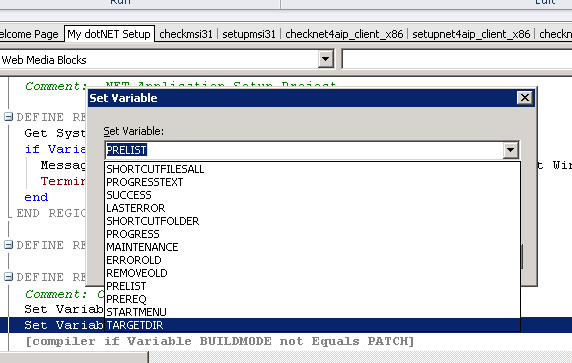The width and height of the screenshot is (572, 363).
Task: Click the blue 'if Variable' script line
Action: [55, 149]
